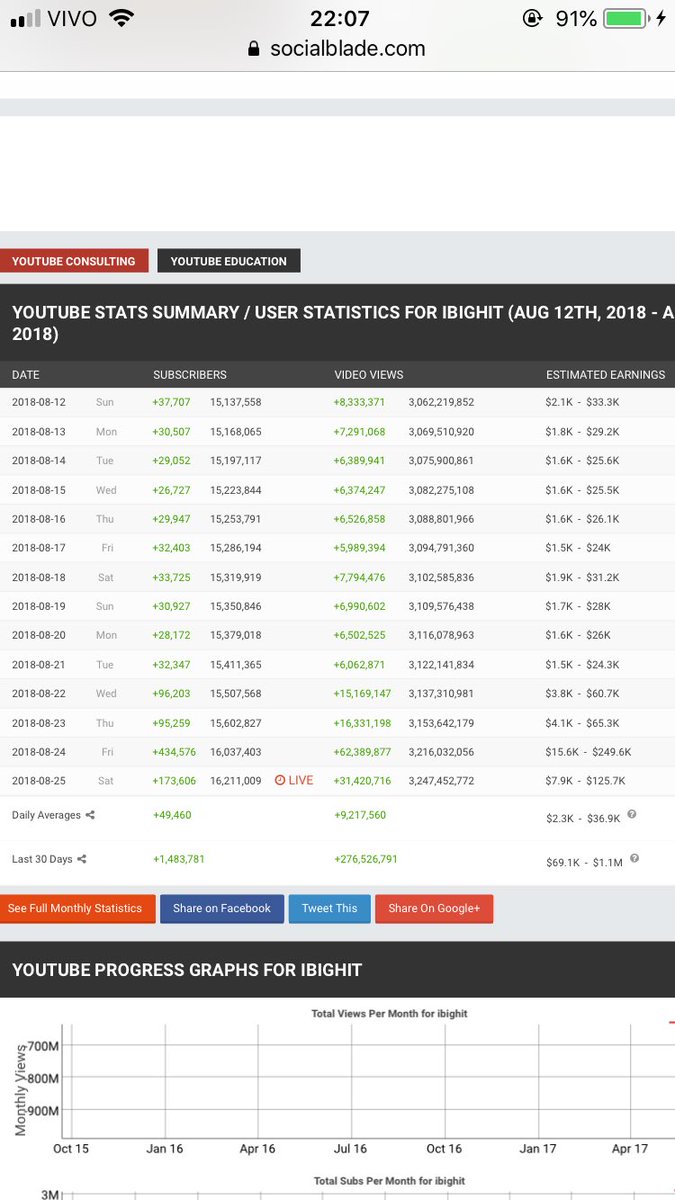Click help icon beside $2.3K - $36.9K

click(x=632, y=815)
